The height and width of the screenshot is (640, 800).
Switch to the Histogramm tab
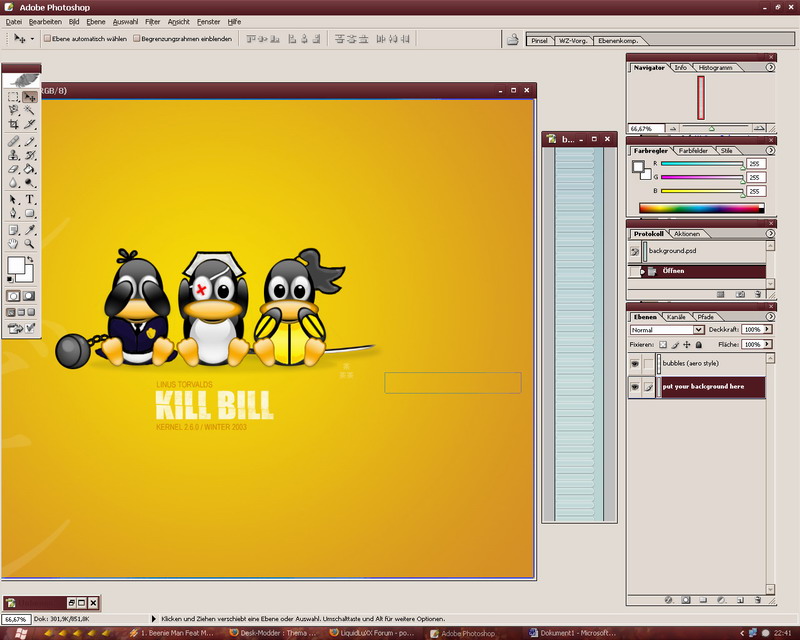click(x=715, y=67)
